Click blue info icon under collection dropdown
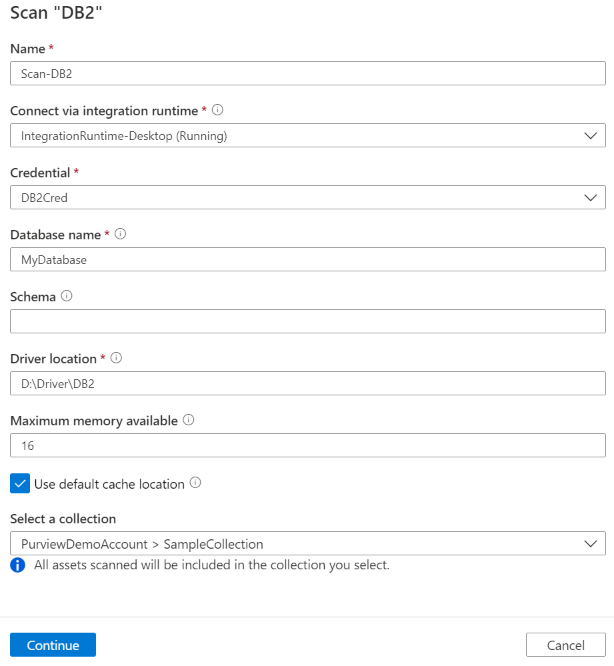Image resolution: width=614 pixels, height=666 pixels. click(x=17, y=565)
